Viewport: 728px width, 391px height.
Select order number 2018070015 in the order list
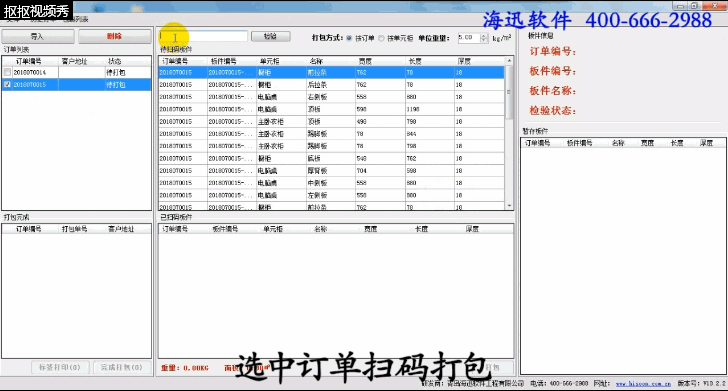click(x=30, y=85)
